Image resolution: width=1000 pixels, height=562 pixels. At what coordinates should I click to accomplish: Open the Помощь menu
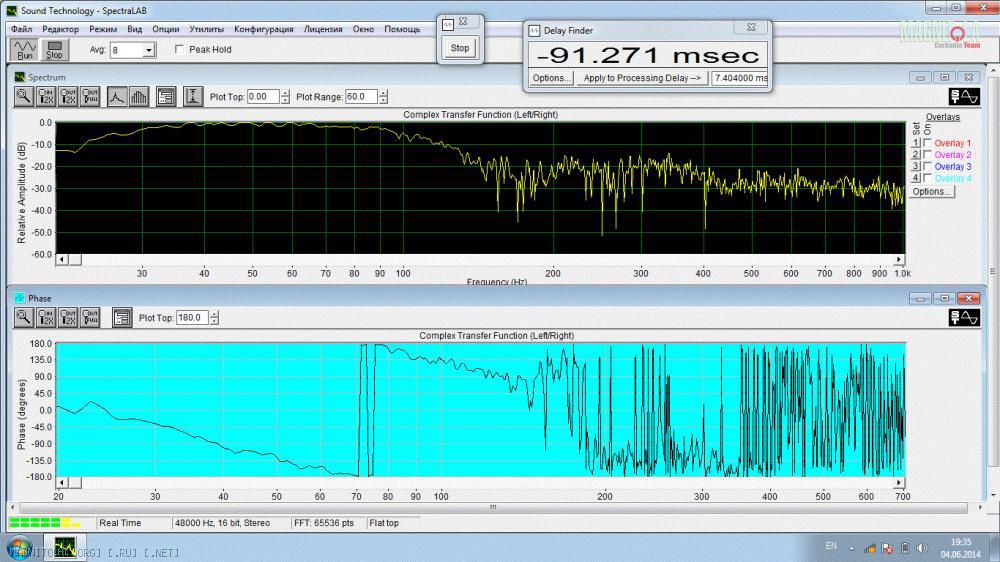tap(402, 29)
